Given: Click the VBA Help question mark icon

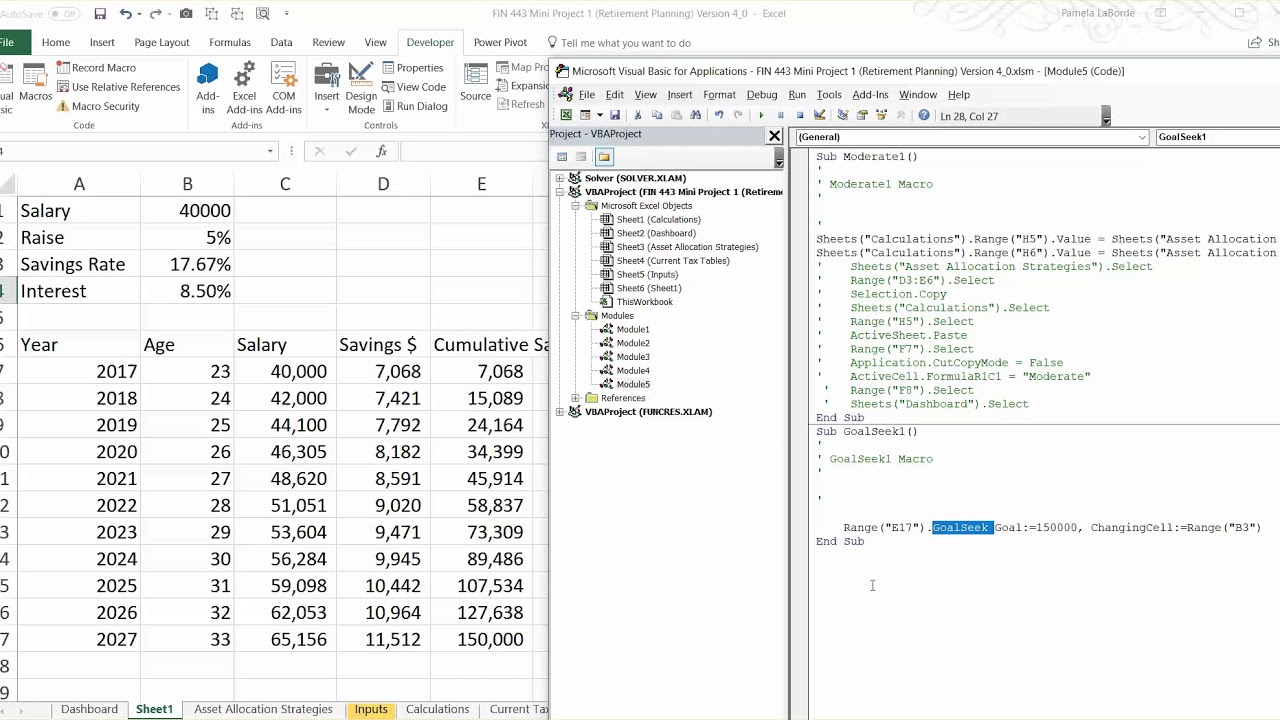Looking at the screenshot, I should coord(924,115).
